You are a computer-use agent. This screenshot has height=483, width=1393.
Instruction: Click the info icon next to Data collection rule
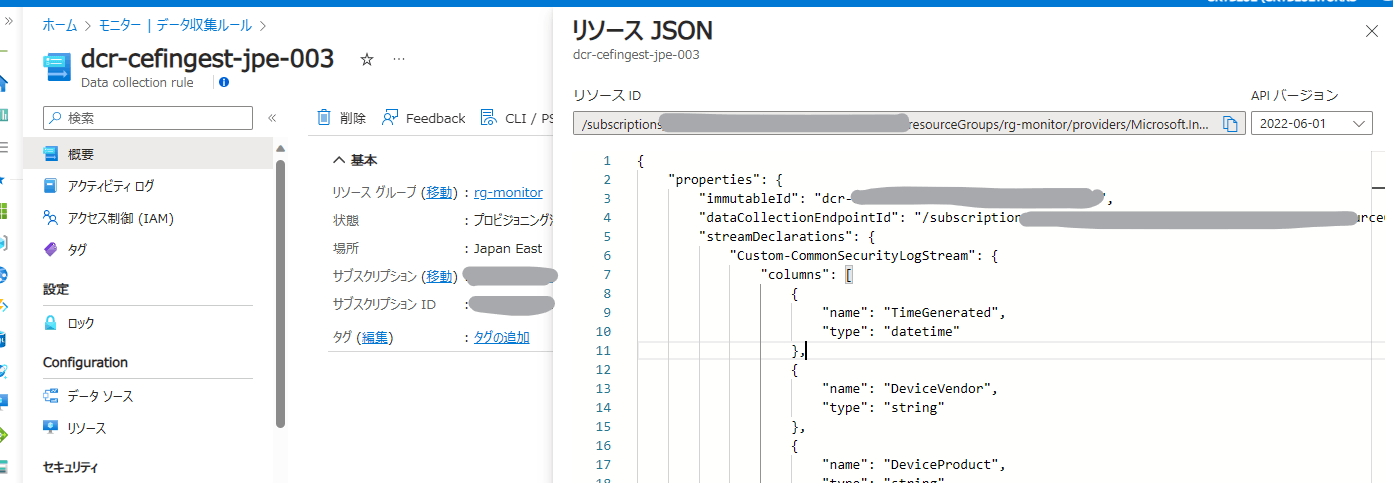[224, 82]
